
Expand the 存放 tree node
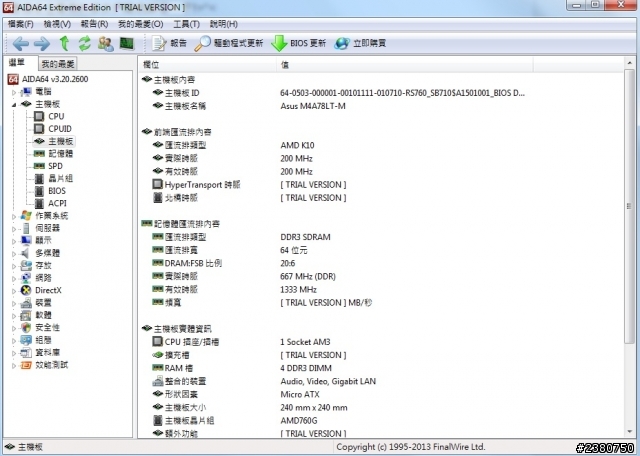coord(13,266)
